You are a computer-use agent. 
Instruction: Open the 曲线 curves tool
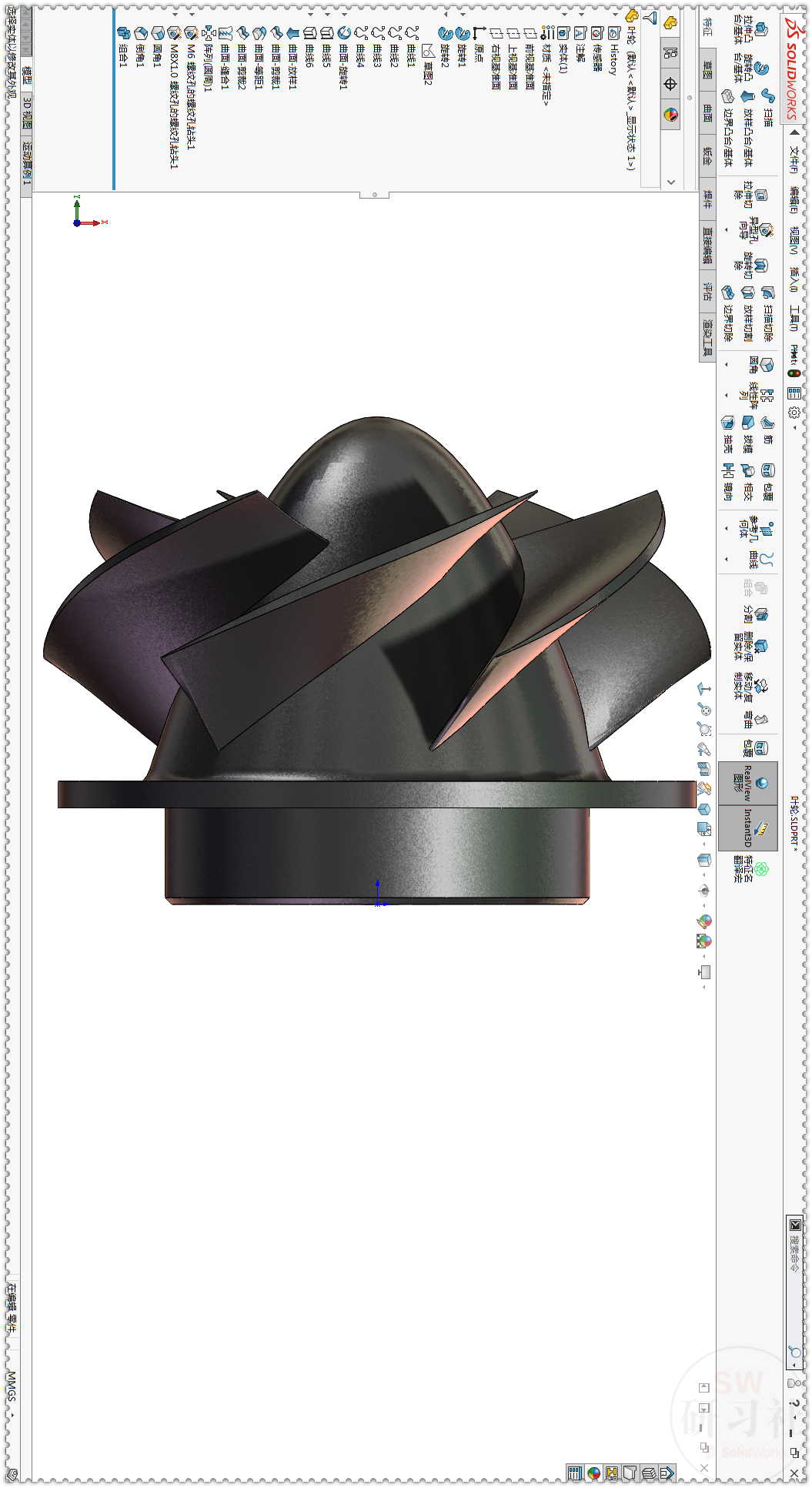coord(760,559)
